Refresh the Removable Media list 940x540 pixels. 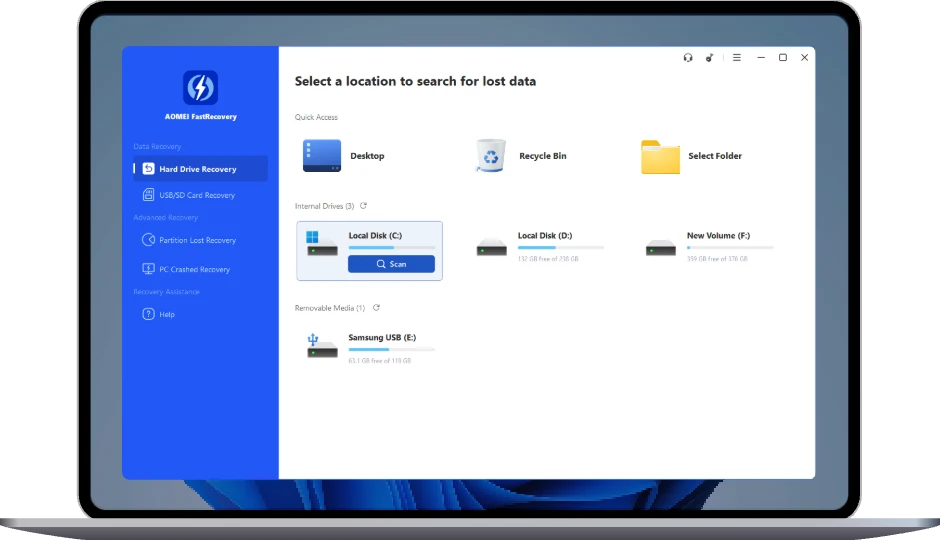pyautogui.click(x=376, y=307)
